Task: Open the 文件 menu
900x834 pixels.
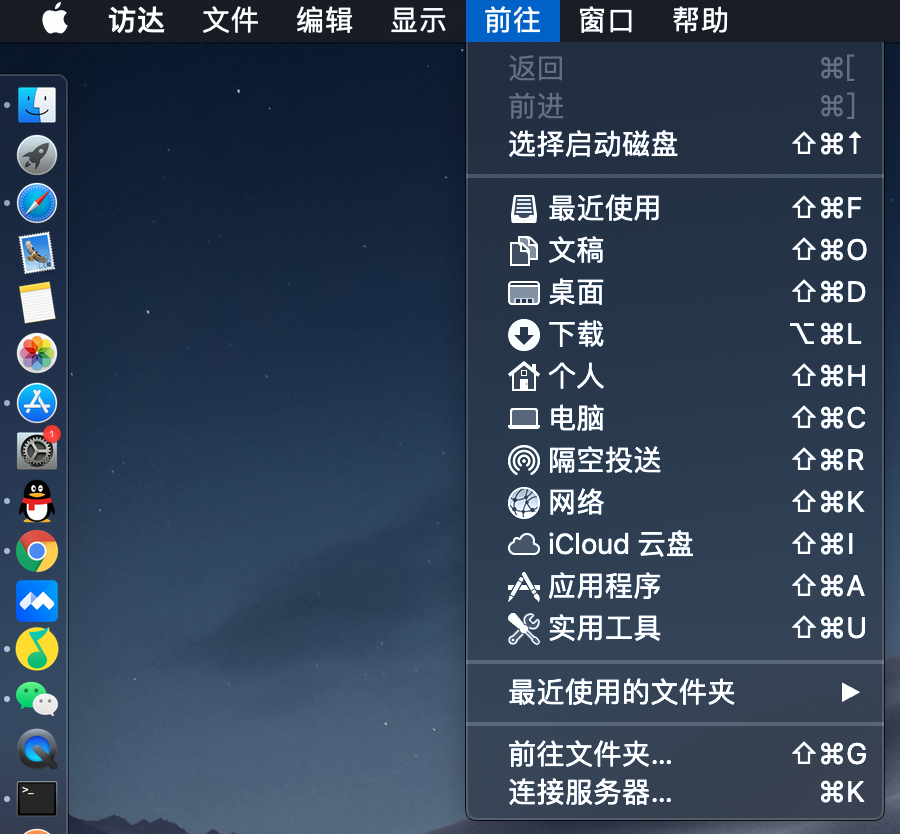Action: click(x=230, y=21)
